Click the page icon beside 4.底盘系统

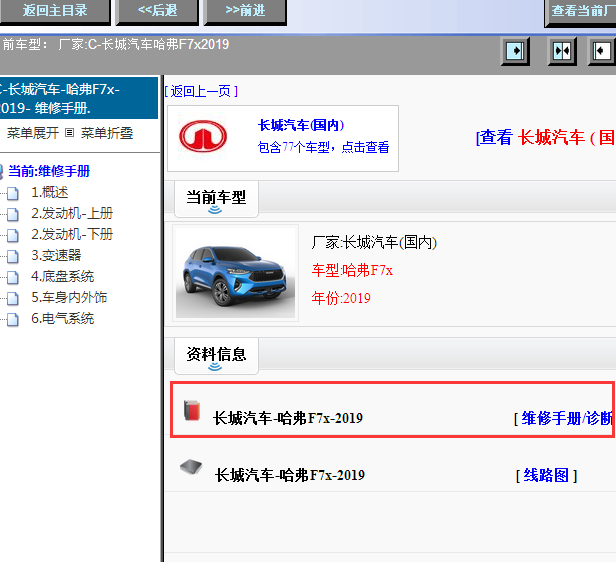13,277
